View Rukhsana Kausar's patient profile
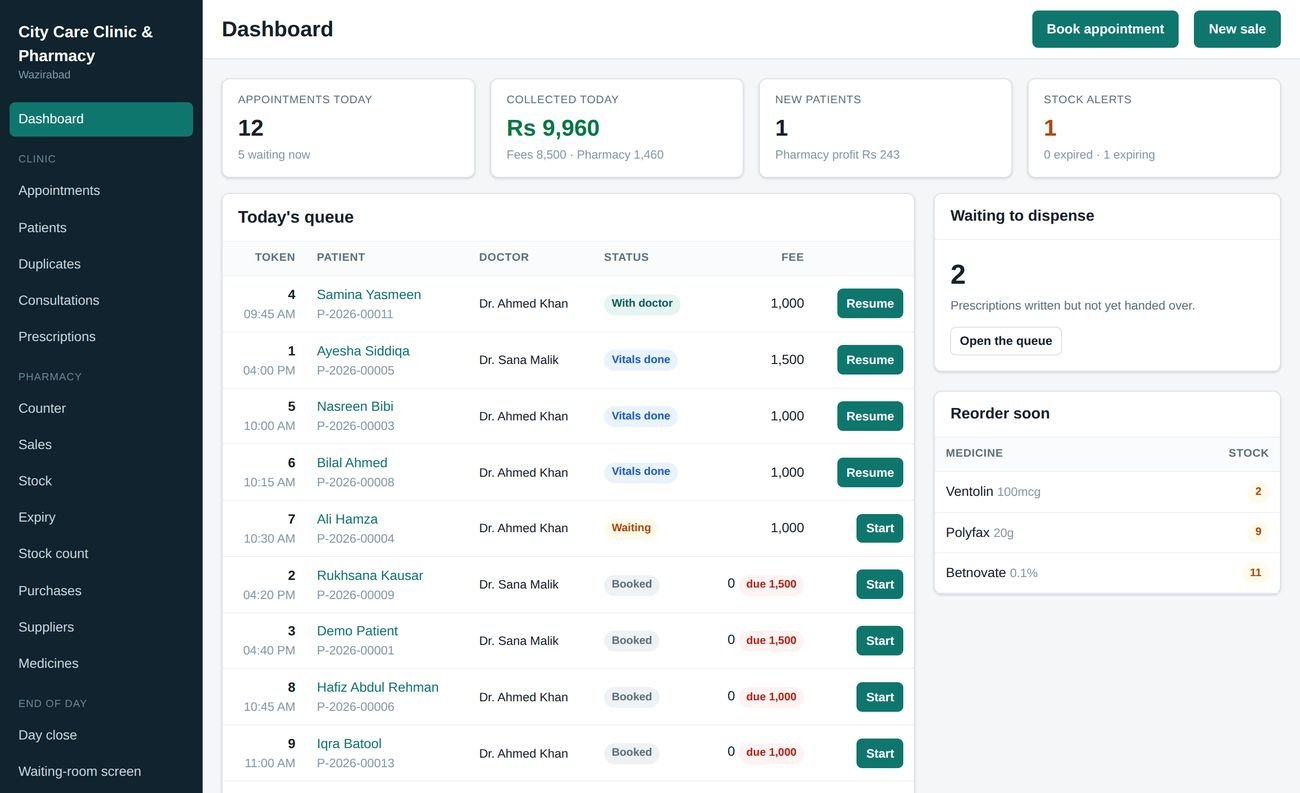Image resolution: width=1300 pixels, height=793 pixels. (370, 576)
